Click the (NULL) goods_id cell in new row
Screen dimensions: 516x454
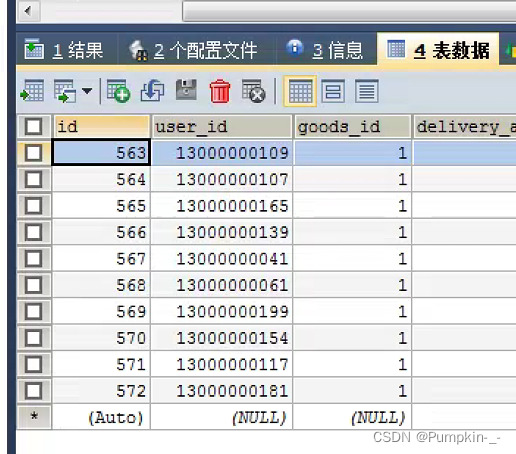coord(352,417)
